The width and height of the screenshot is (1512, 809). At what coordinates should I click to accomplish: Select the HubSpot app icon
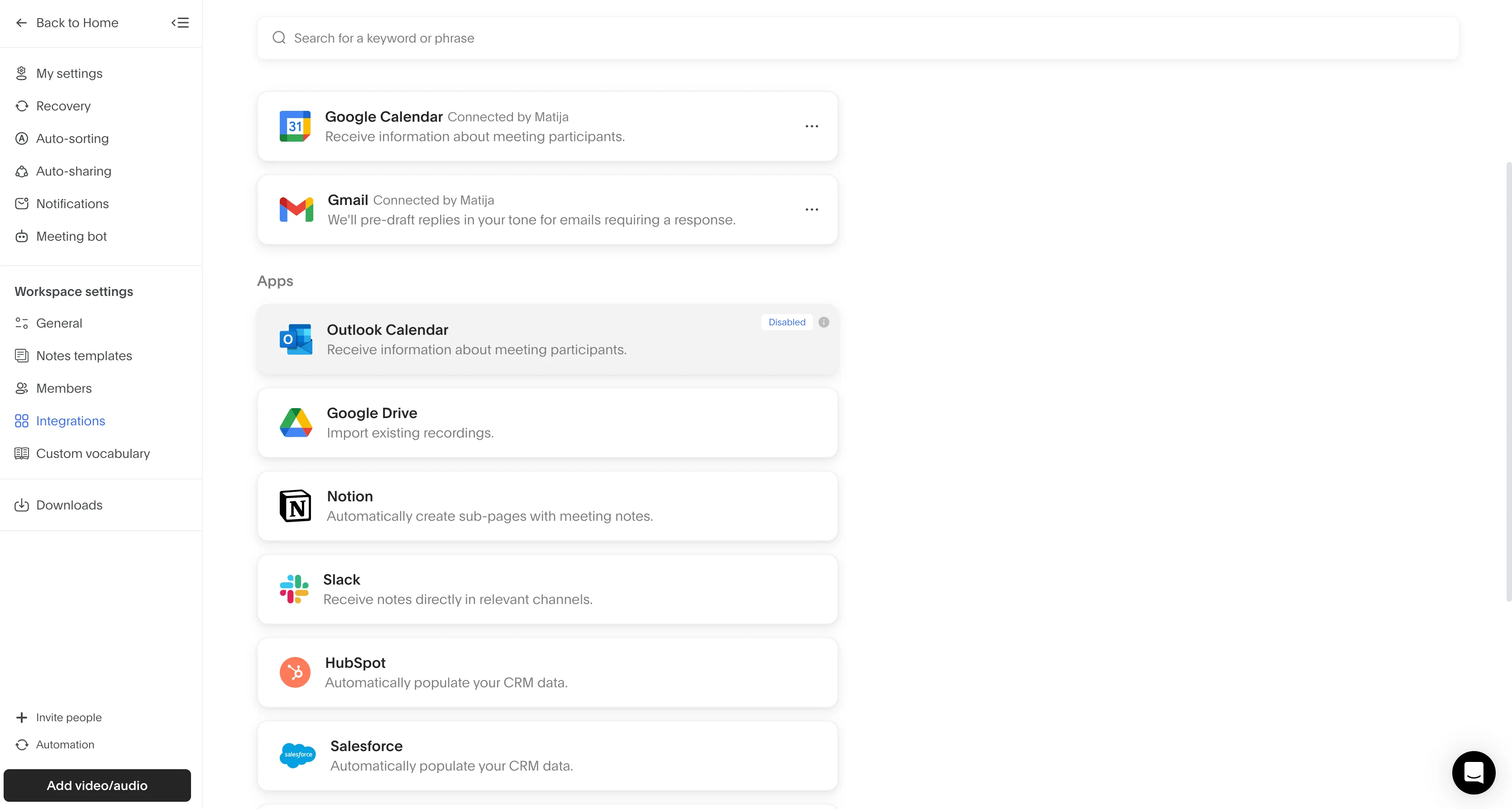296,672
